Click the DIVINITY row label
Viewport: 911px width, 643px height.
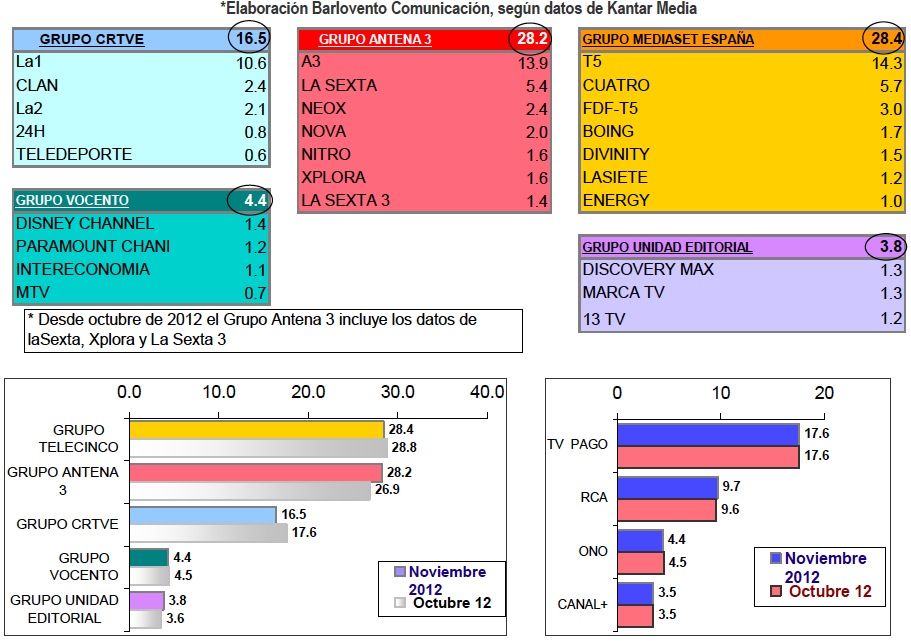click(616, 155)
